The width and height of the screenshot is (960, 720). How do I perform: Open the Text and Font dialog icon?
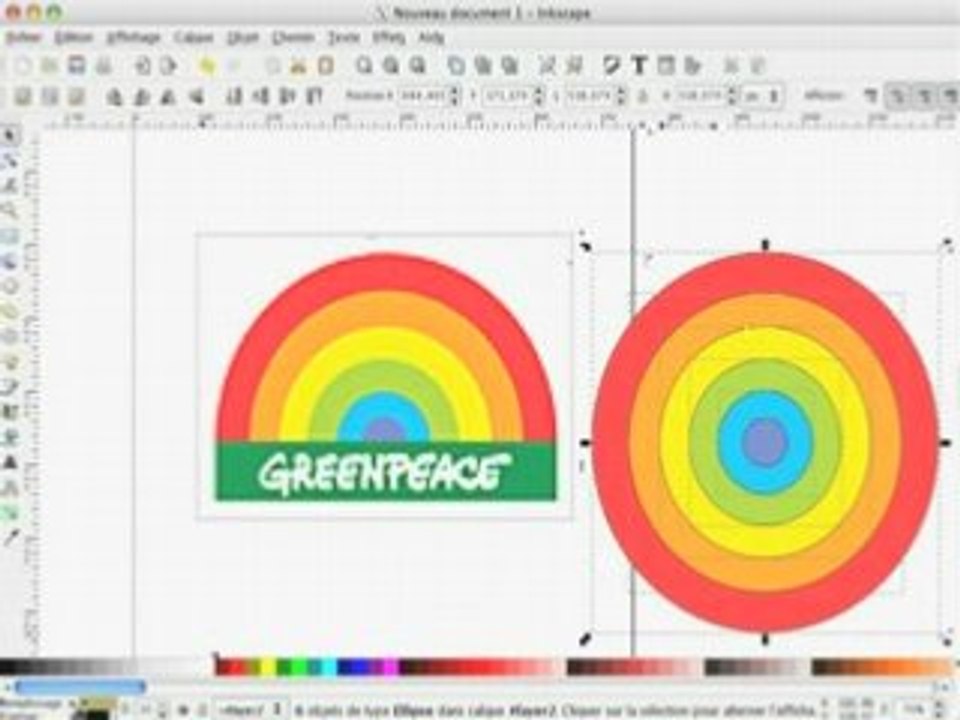pos(639,66)
